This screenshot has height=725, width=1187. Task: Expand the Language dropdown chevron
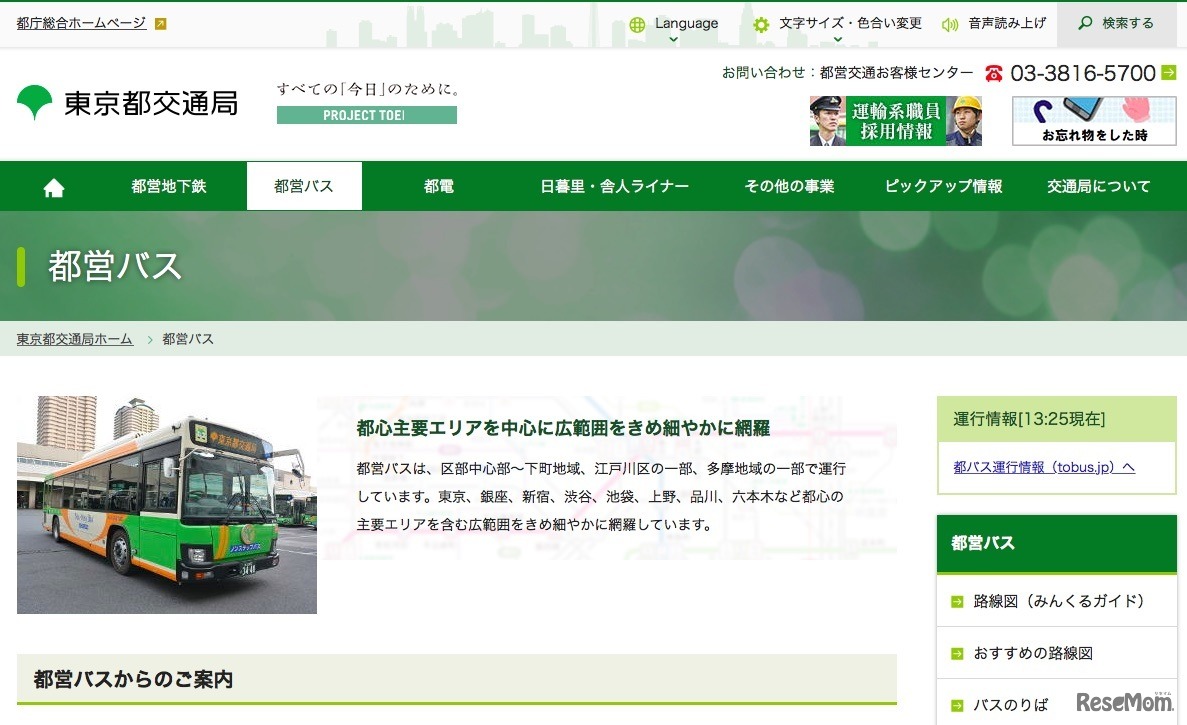click(x=672, y=40)
